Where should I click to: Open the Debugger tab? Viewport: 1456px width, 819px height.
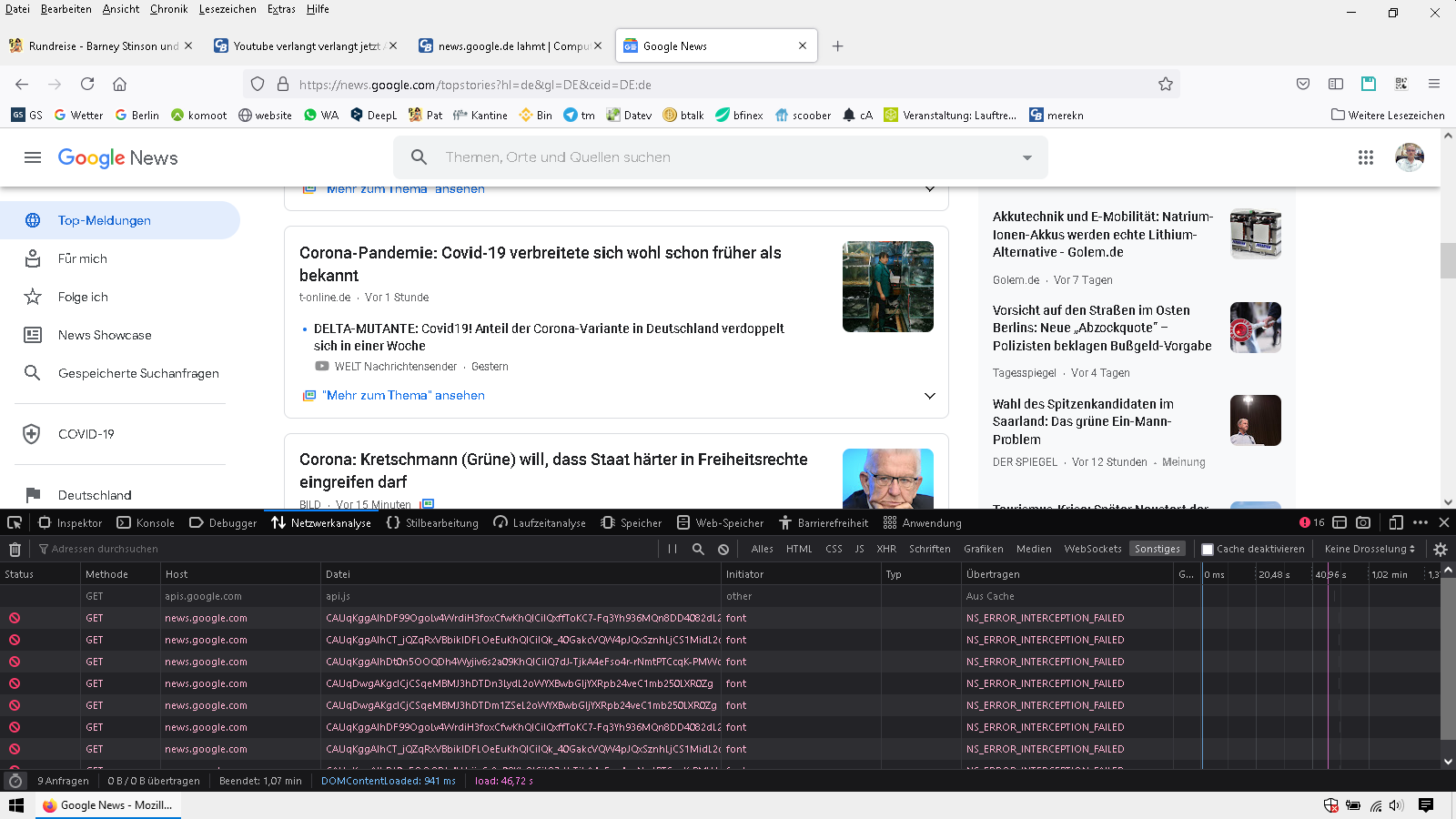point(223,522)
